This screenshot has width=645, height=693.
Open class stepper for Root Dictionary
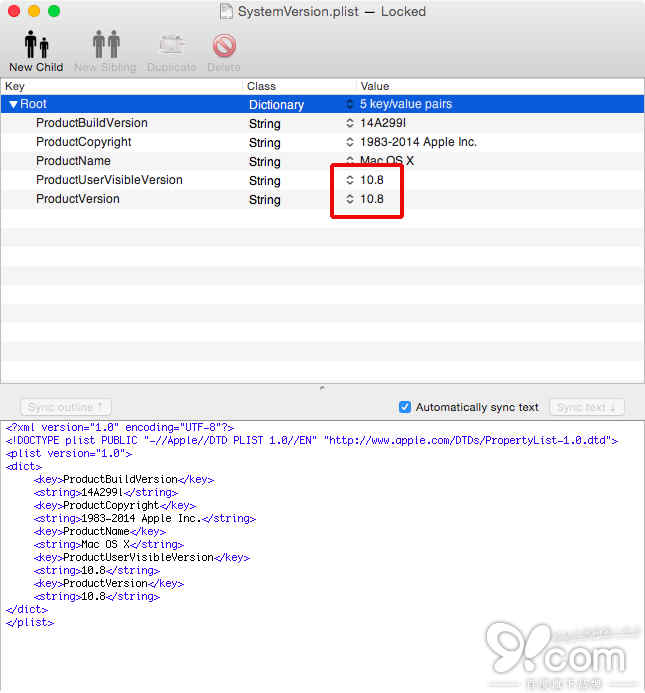click(350, 104)
